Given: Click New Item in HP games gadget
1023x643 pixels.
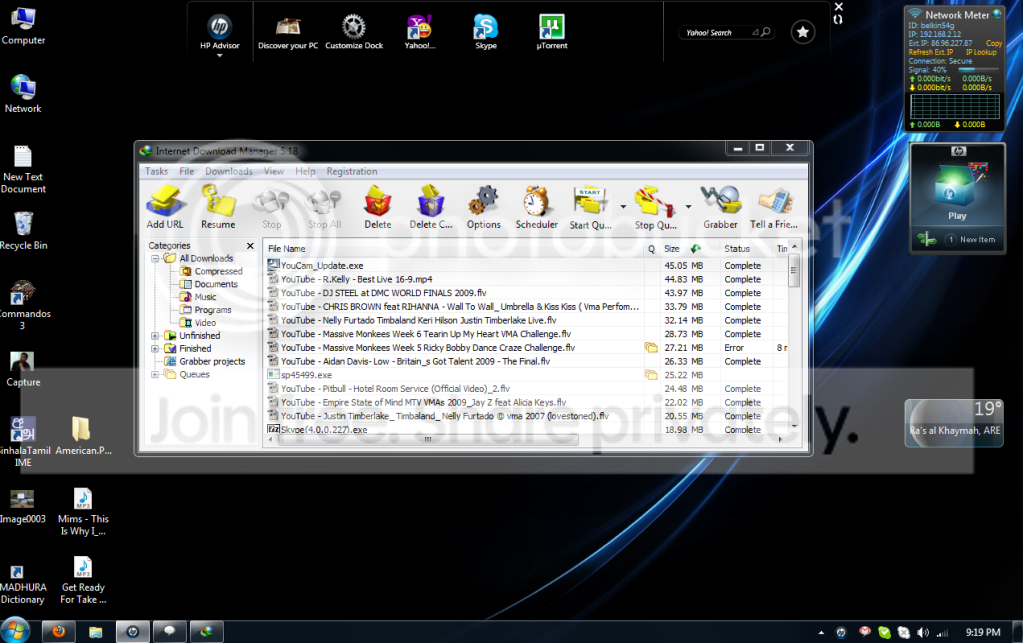Looking at the screenshot, I should [x=977, y=239].
